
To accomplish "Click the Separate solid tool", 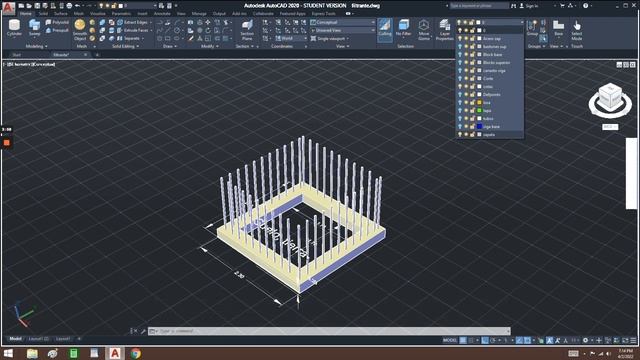I will pyautogui.click(x=130, y=38).
